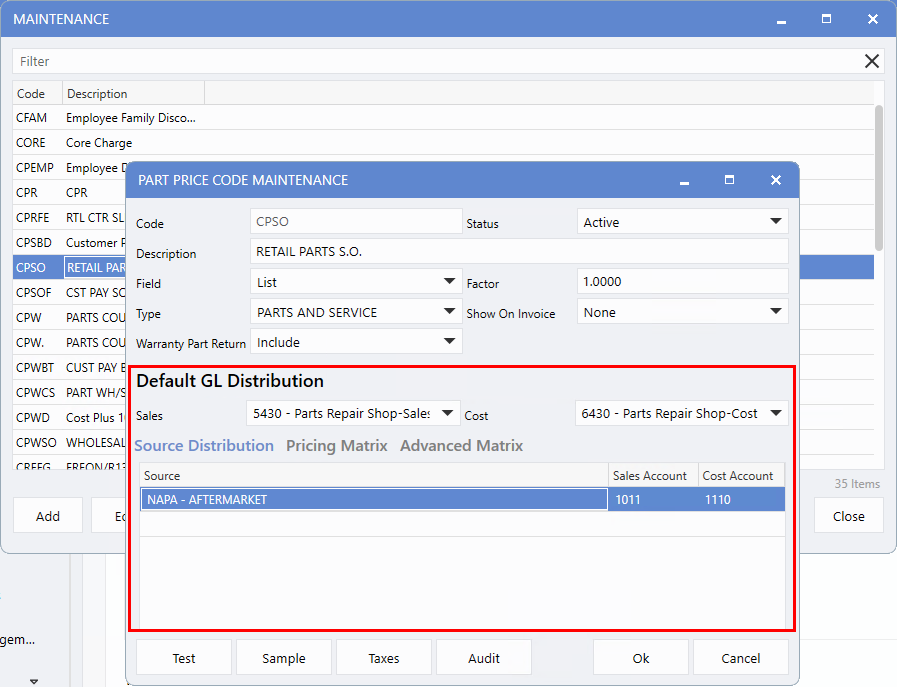Open the Field dropdown showing List
This screenshot has height=687, width=897.
tap(356, 282)
